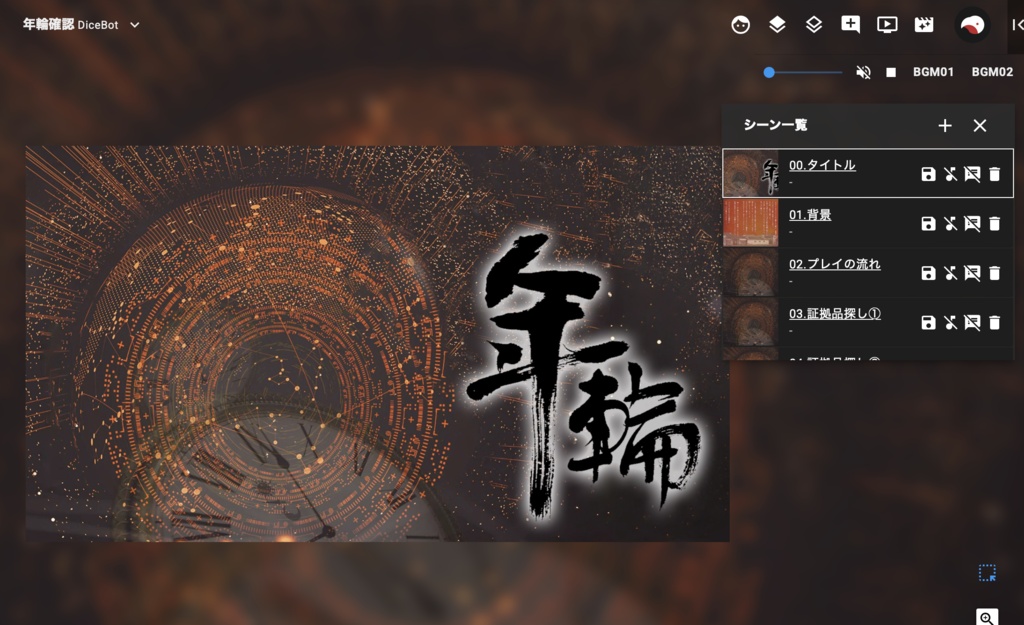Click the filled layers icon in top toolbar
The width and height of the screenshot is (1024, 625).
[776, 25]
